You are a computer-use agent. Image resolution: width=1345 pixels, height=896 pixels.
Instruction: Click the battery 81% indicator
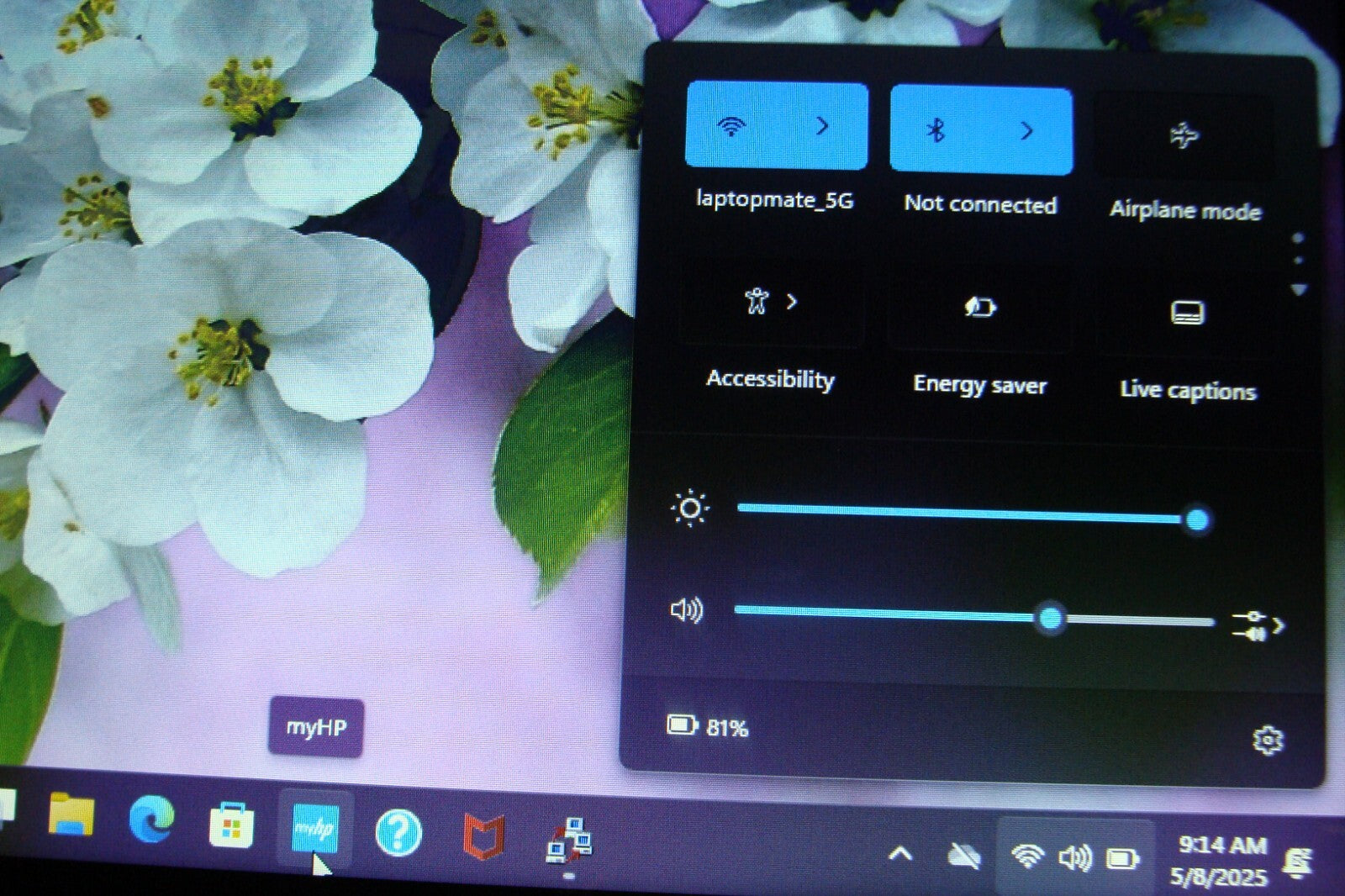click(707, 726)
